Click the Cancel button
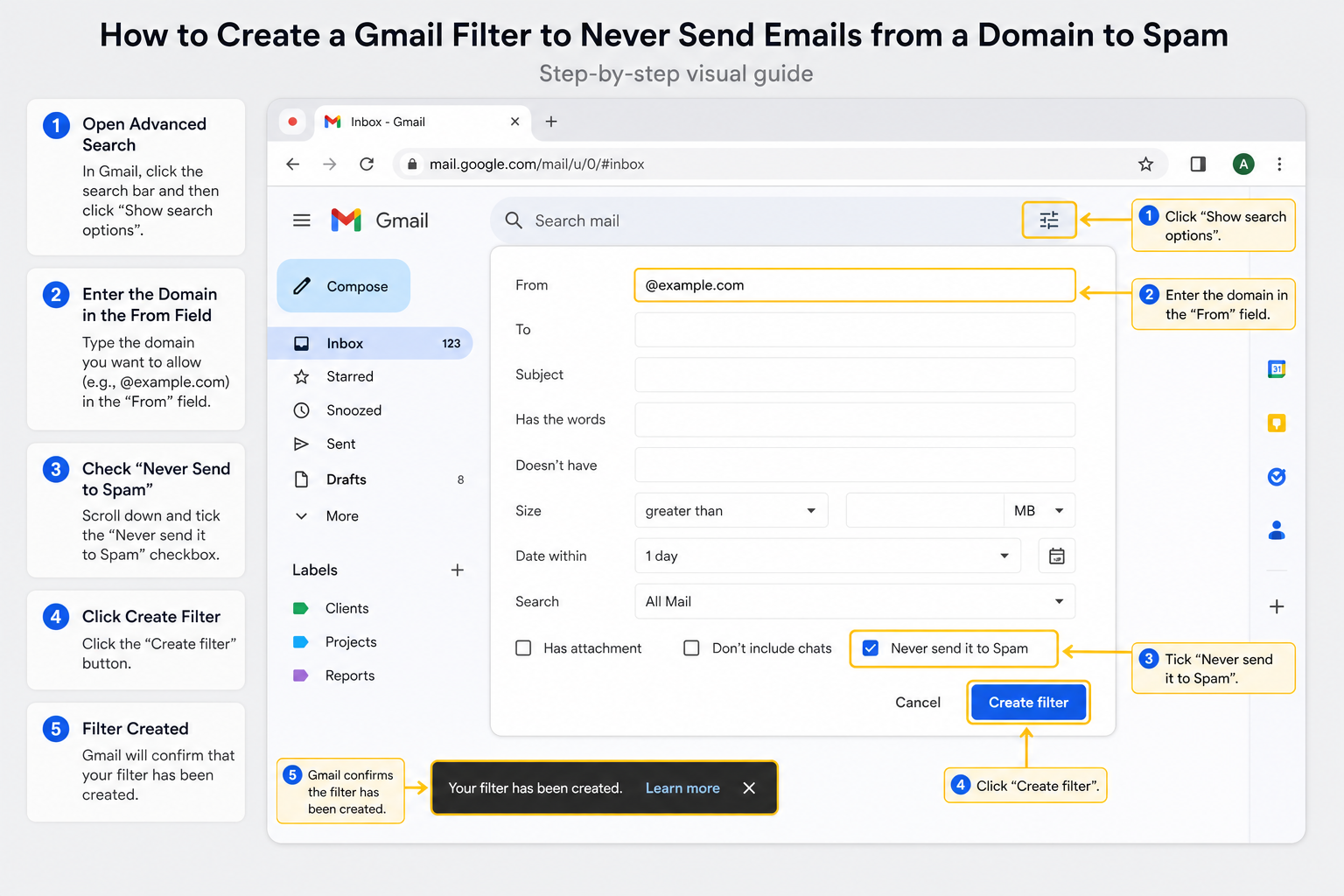Image resolution: width=1344 pixels, height=896 pixels. [918, 703]
